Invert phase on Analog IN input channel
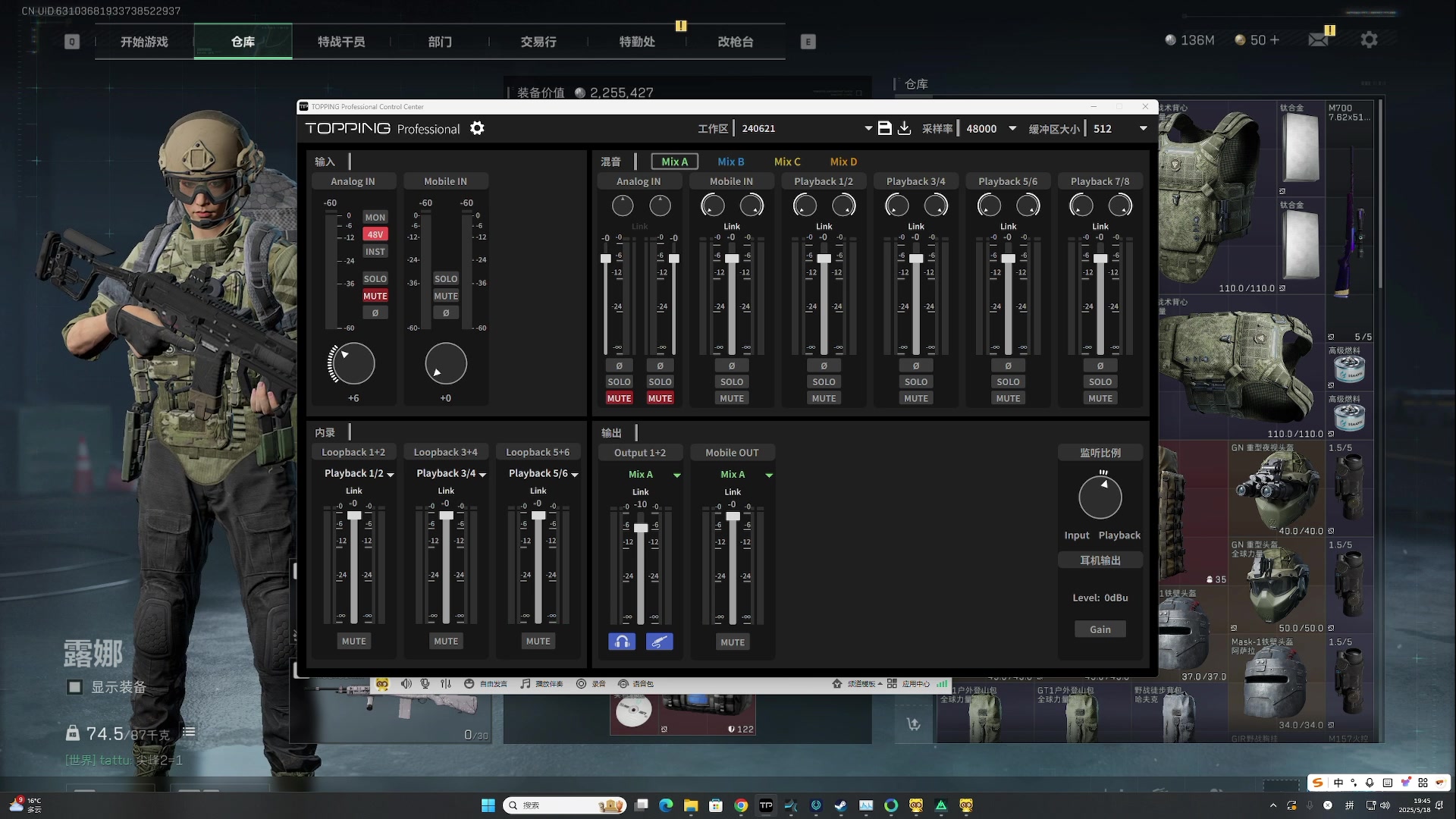The height and width of the screenshot is (819, 1456). pos(375,312)
